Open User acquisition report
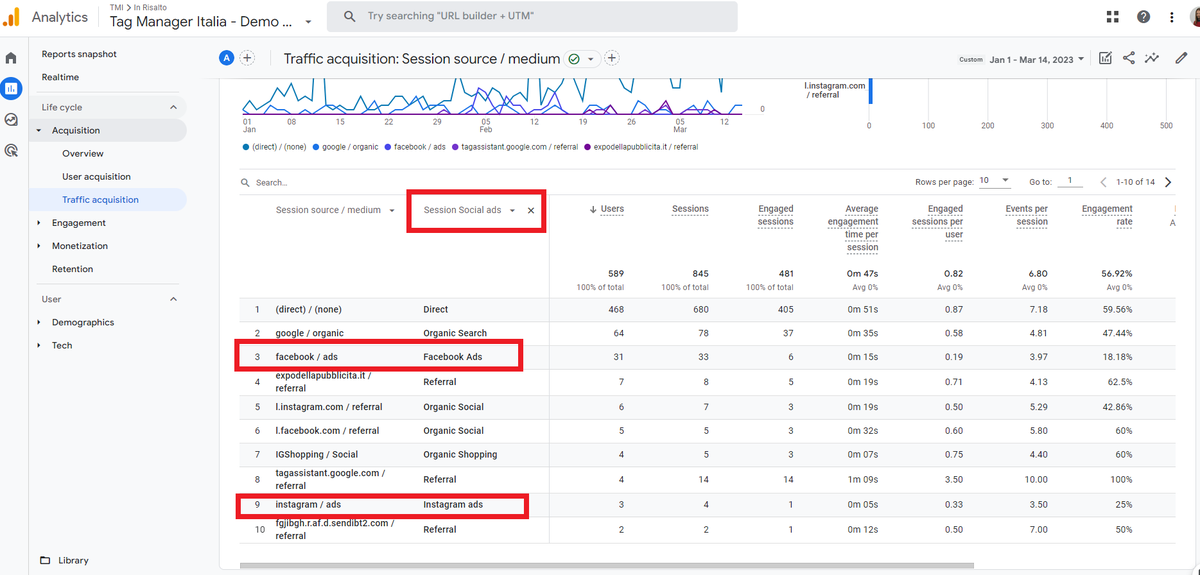This screenshot has width=1200, height=575. 96,176
